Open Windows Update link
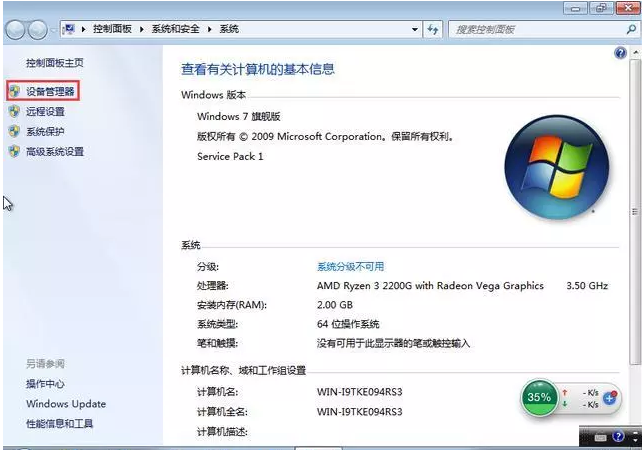 (66, 404)
